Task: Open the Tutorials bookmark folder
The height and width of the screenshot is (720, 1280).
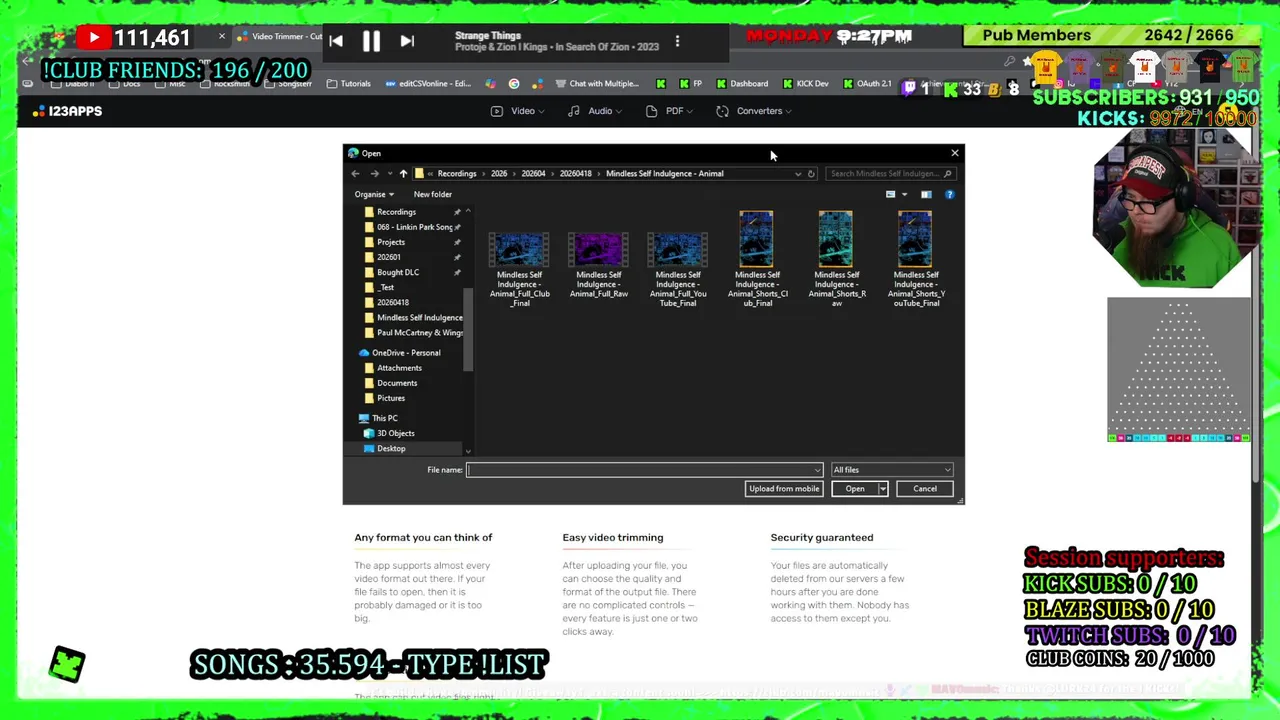Action: coord(349,84)
